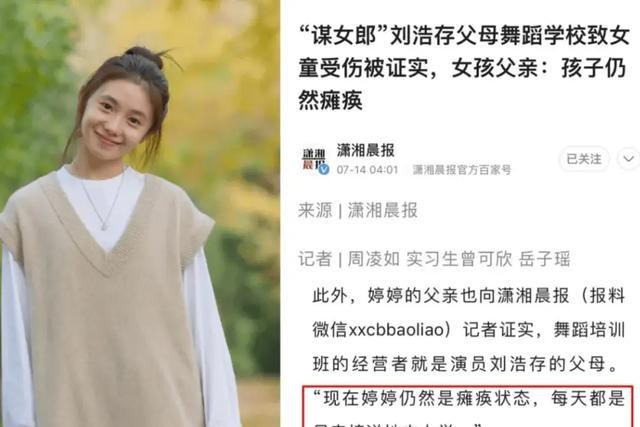Click the 来源 | 潇湘晨报 source line

(358, 211)
